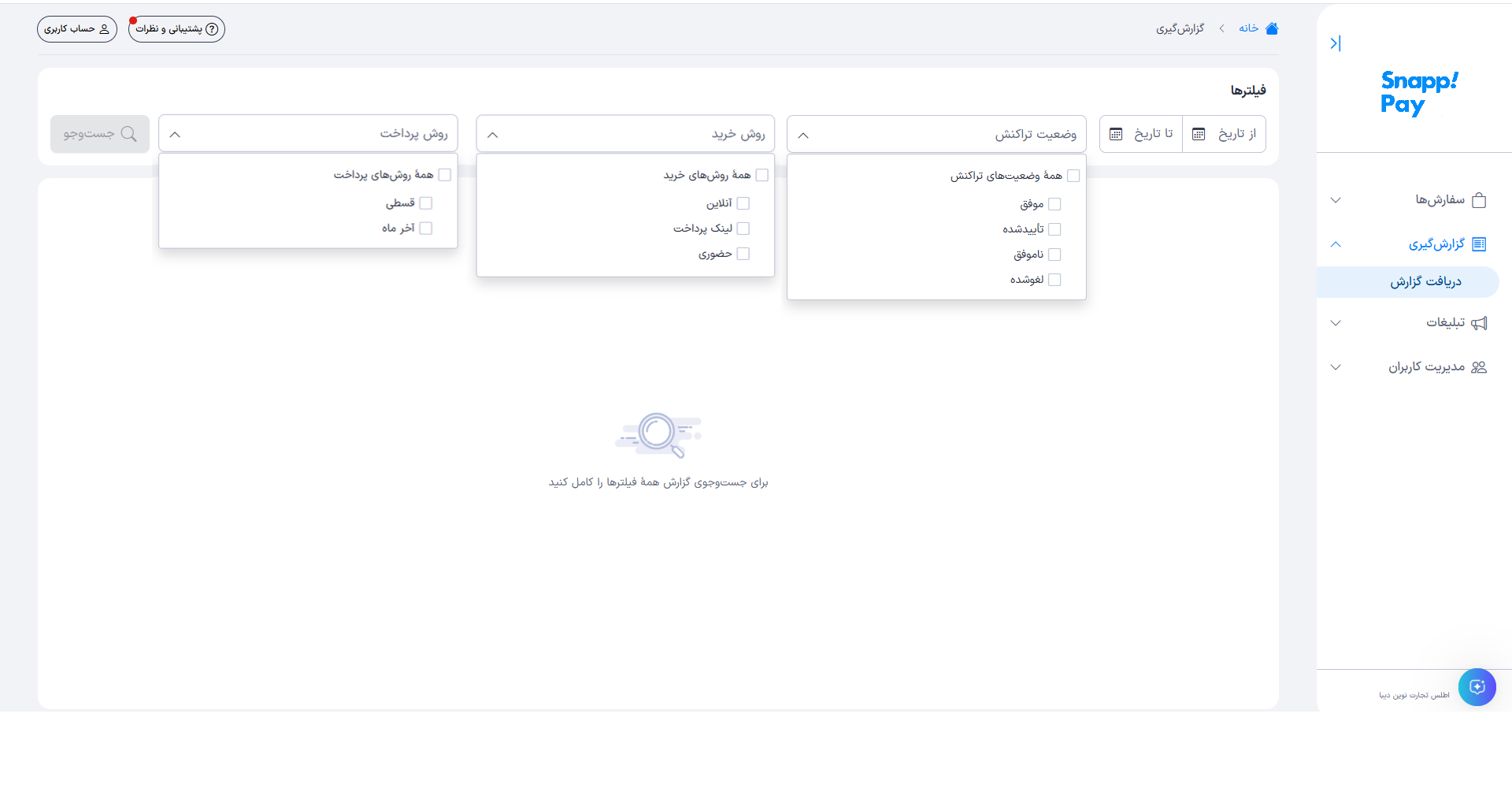Check the ناموفق status checkbox

click(1054, 255)
